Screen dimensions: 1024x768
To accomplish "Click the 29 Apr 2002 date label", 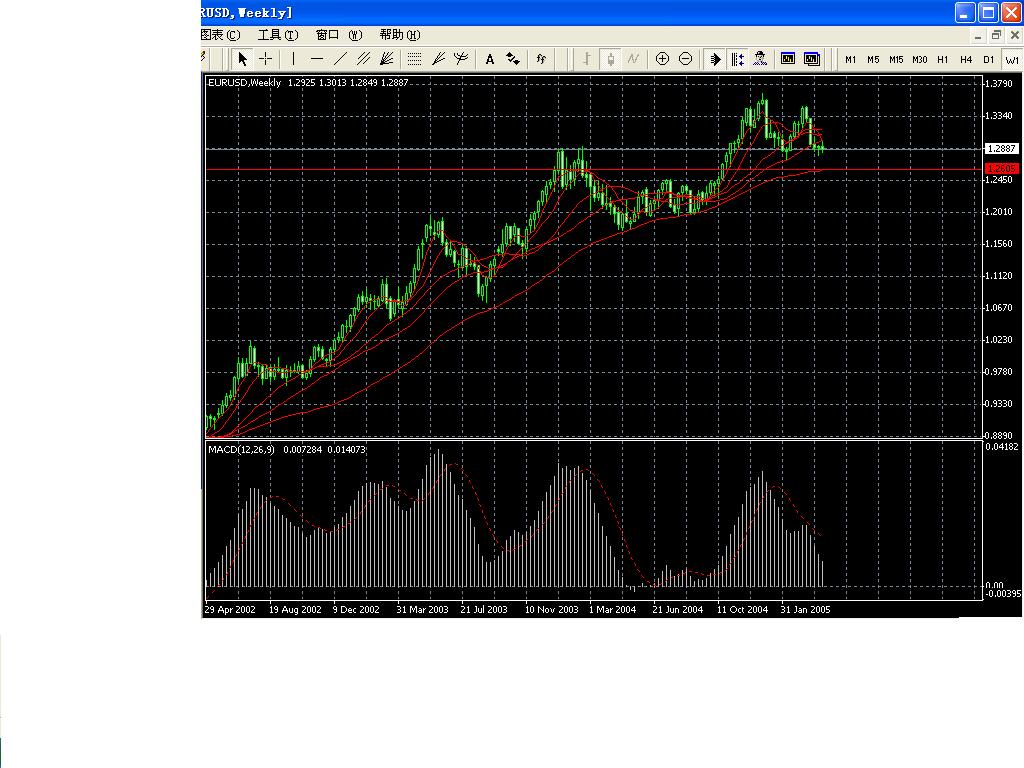I will click(x=230, y=609).
